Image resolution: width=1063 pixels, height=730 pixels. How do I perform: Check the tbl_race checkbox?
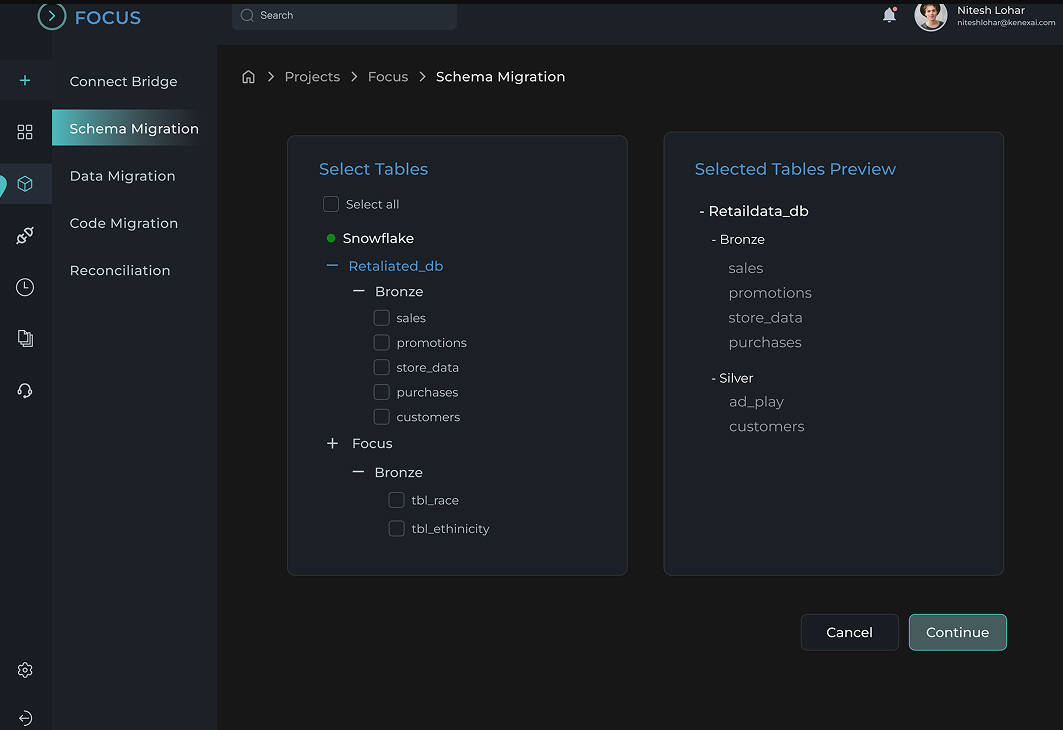point(397,500)
